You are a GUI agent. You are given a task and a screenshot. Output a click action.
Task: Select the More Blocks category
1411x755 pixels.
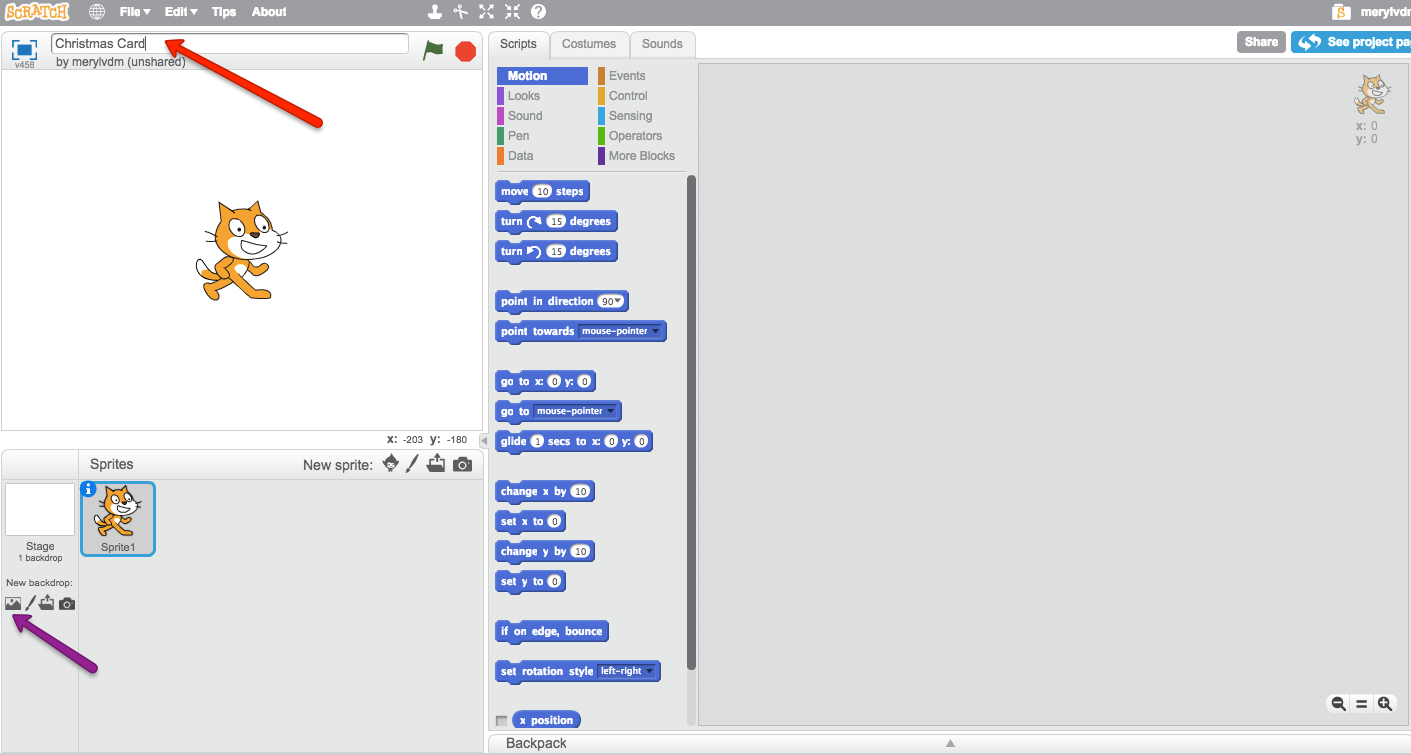tap(643, 156)
